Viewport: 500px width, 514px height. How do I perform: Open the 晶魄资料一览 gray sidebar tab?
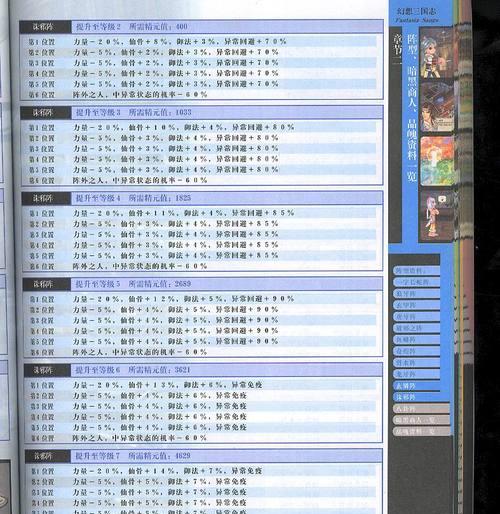pyautogui.click(x=422, y=432)
